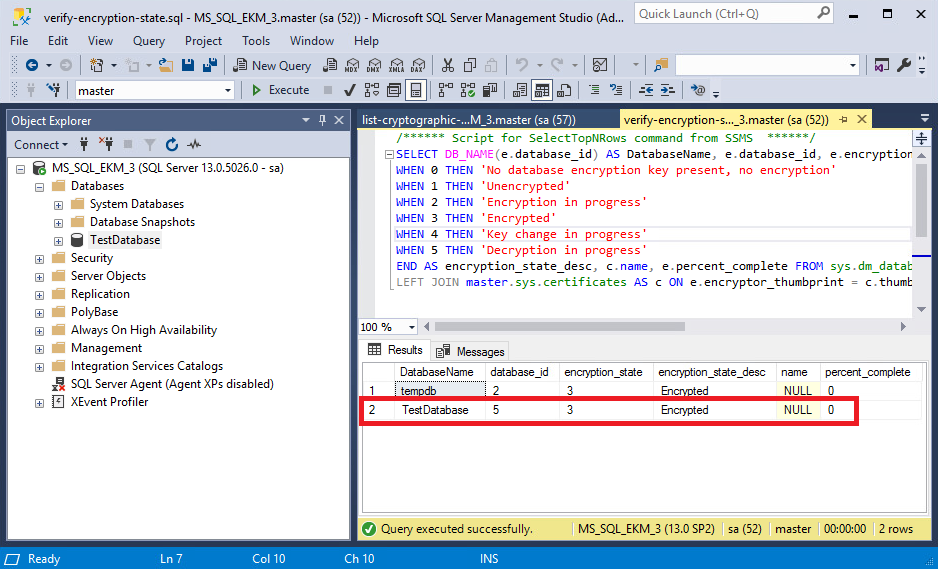This screenshot has width=938, height=569.
Task: Open the Connect dropdown in Object Explorer
Action: tap(41, 145)
